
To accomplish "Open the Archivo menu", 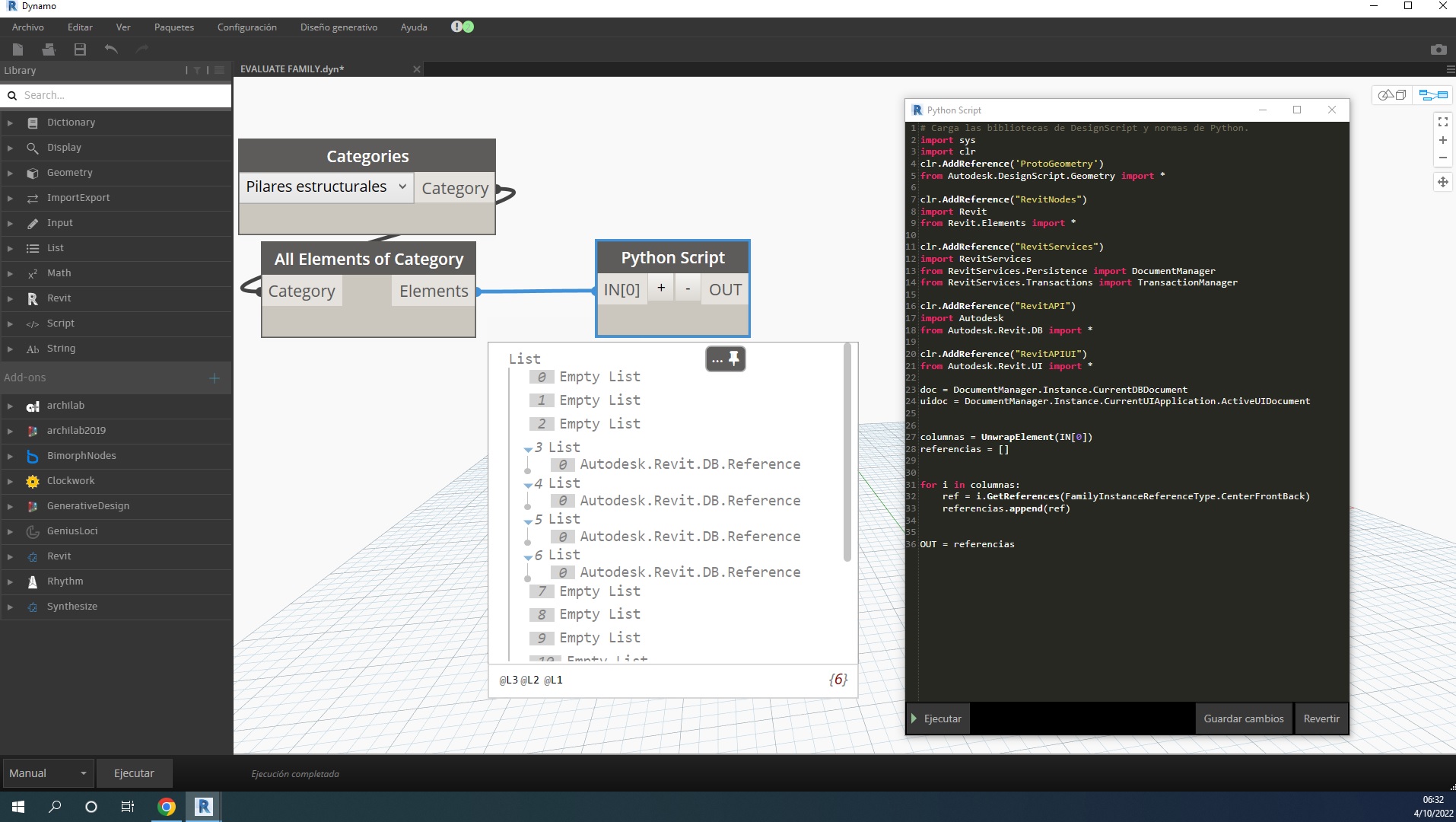I will (x=28, y=27).
